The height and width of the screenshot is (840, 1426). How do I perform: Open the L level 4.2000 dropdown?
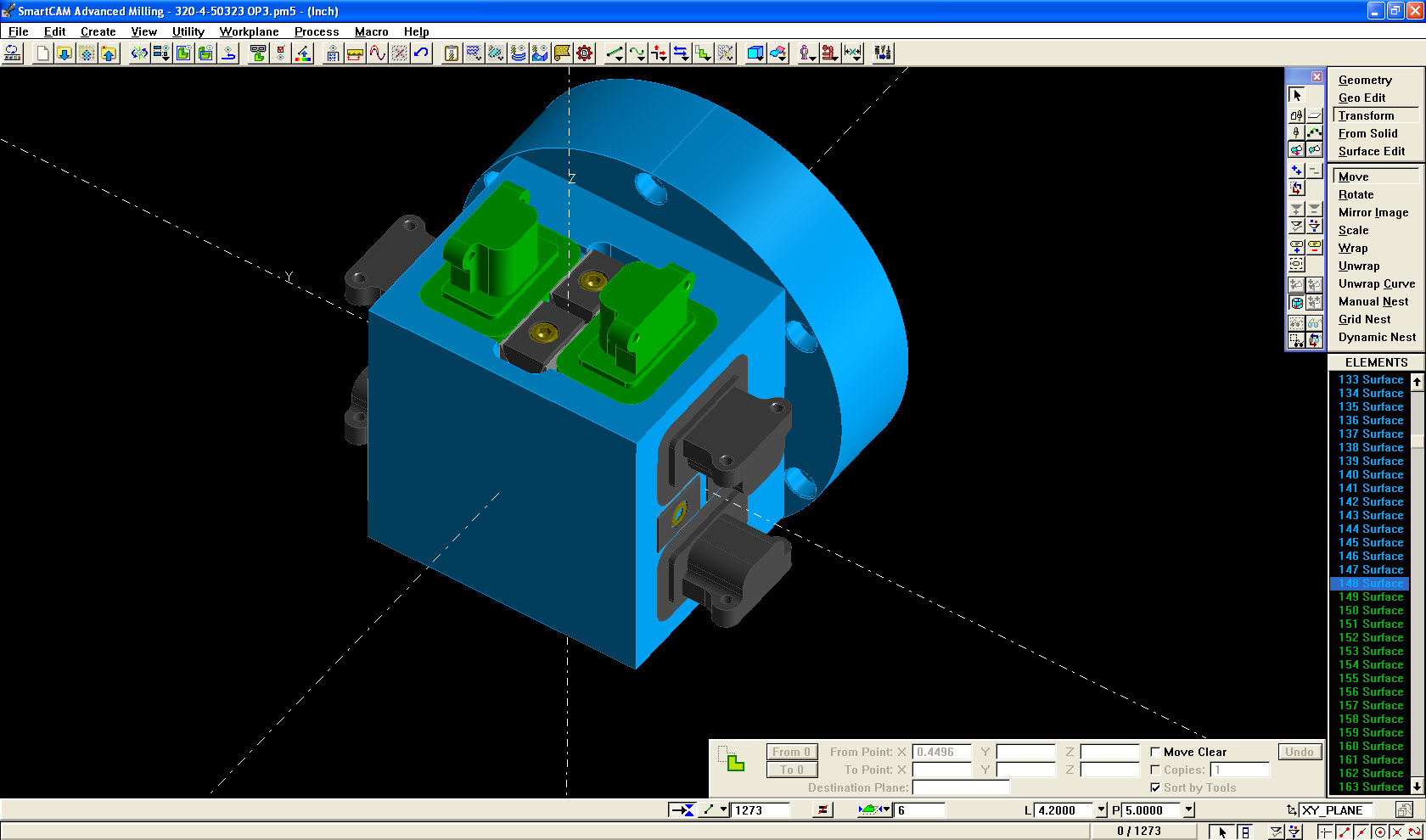[x=1101, y=810]
